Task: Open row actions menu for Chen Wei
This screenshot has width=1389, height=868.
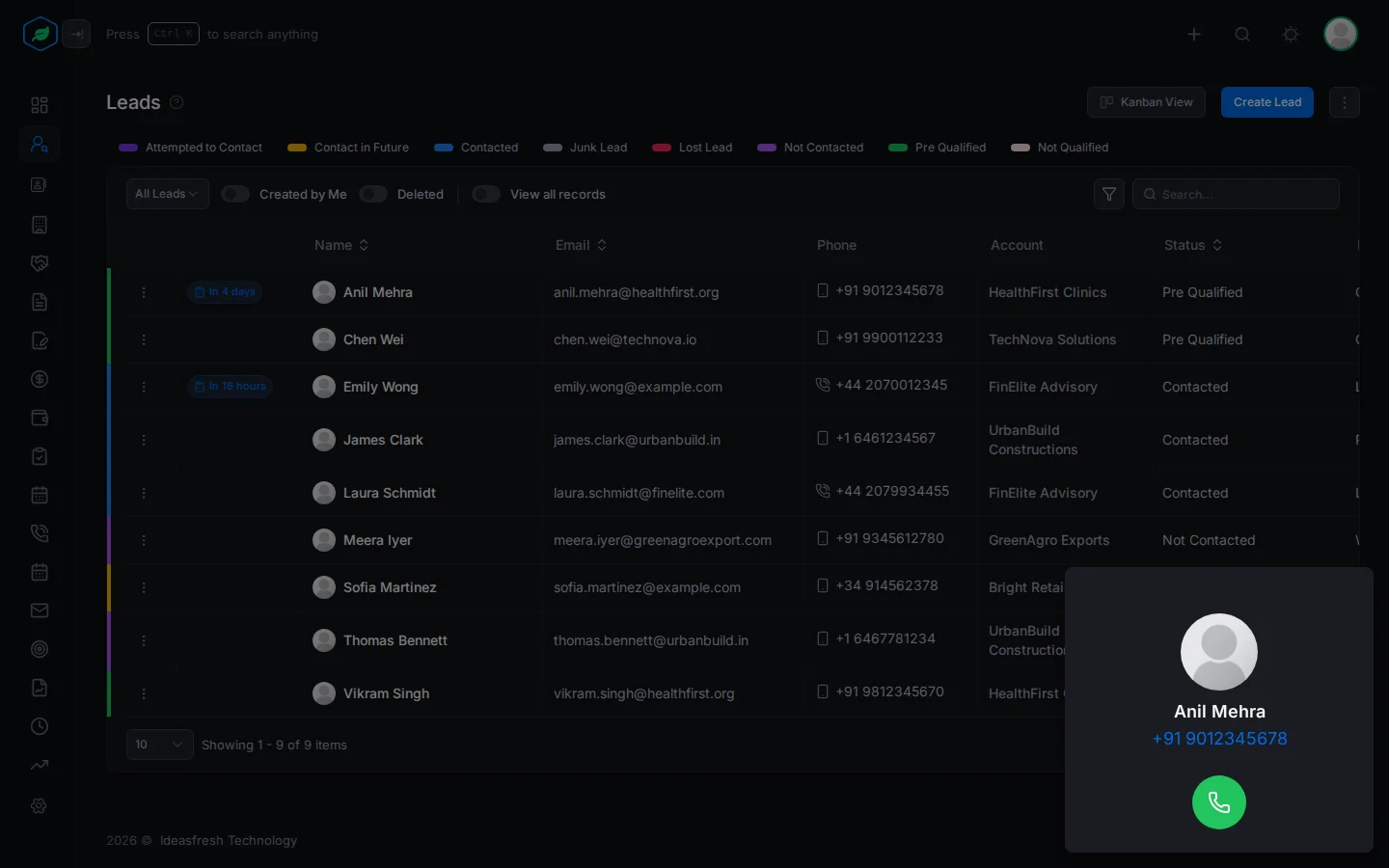Action: pos(144,339)
